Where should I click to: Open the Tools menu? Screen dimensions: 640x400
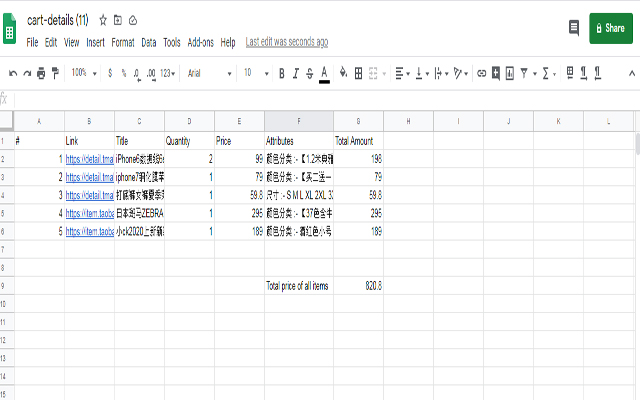click(x=172, y=42)
